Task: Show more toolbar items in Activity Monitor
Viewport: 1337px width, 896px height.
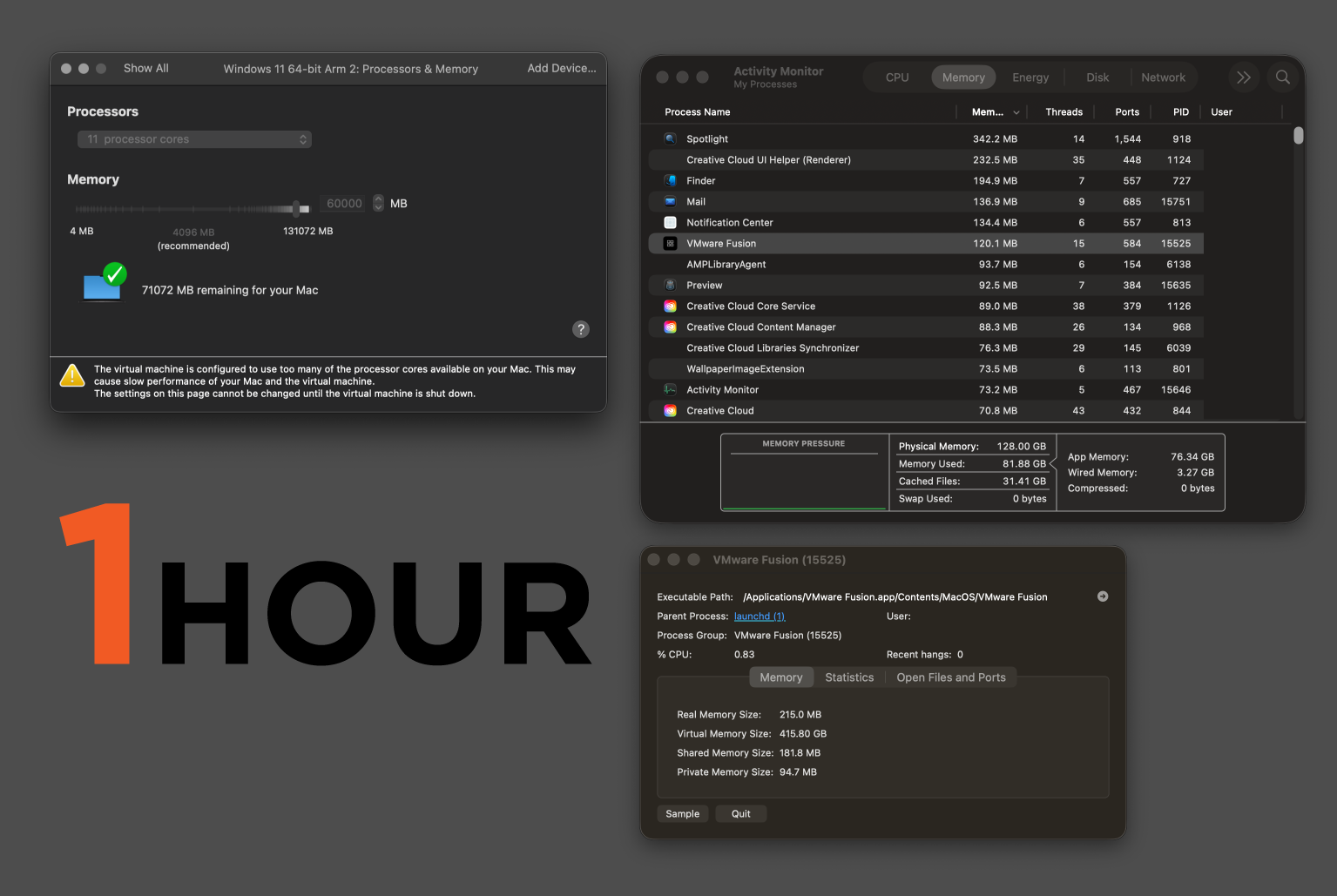Action: [x=1244, y=77]
